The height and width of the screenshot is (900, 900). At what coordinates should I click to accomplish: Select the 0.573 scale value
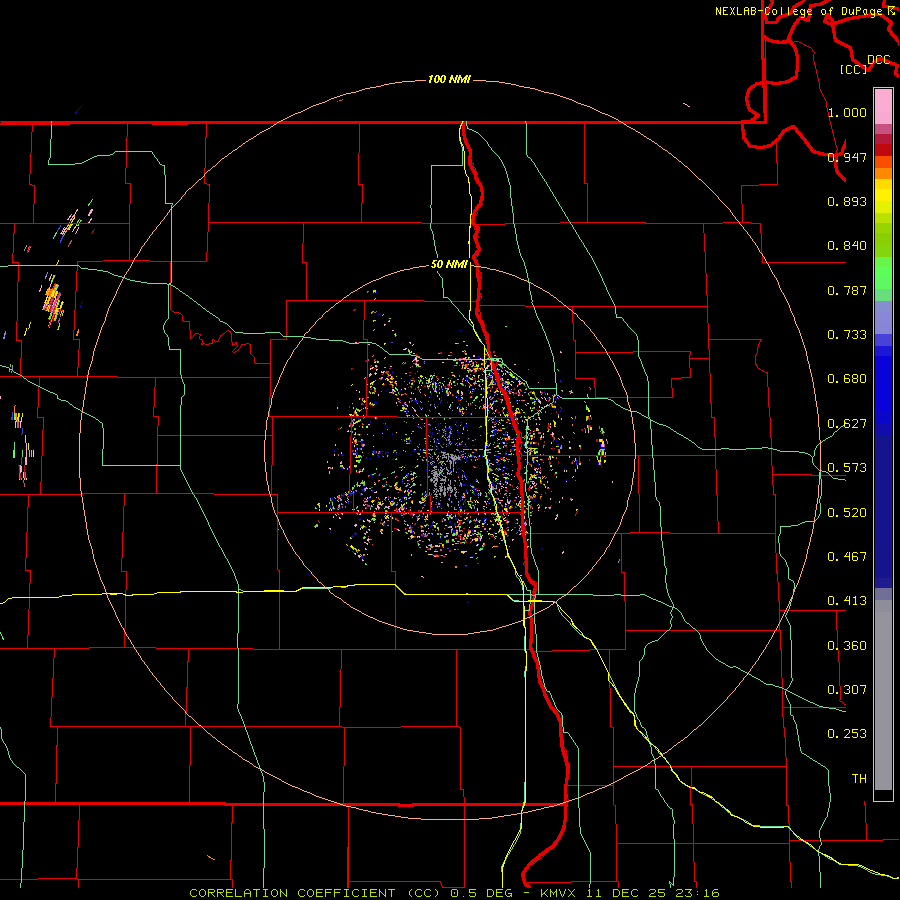[847, 468]
